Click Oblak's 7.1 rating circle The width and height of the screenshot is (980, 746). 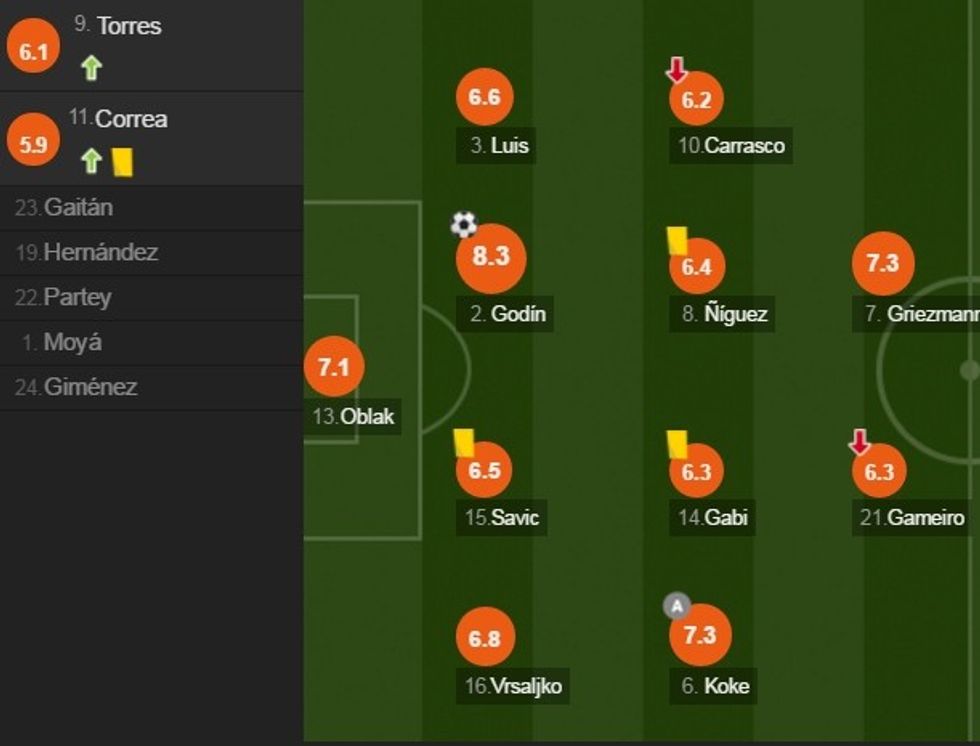(x=333, y=367)
